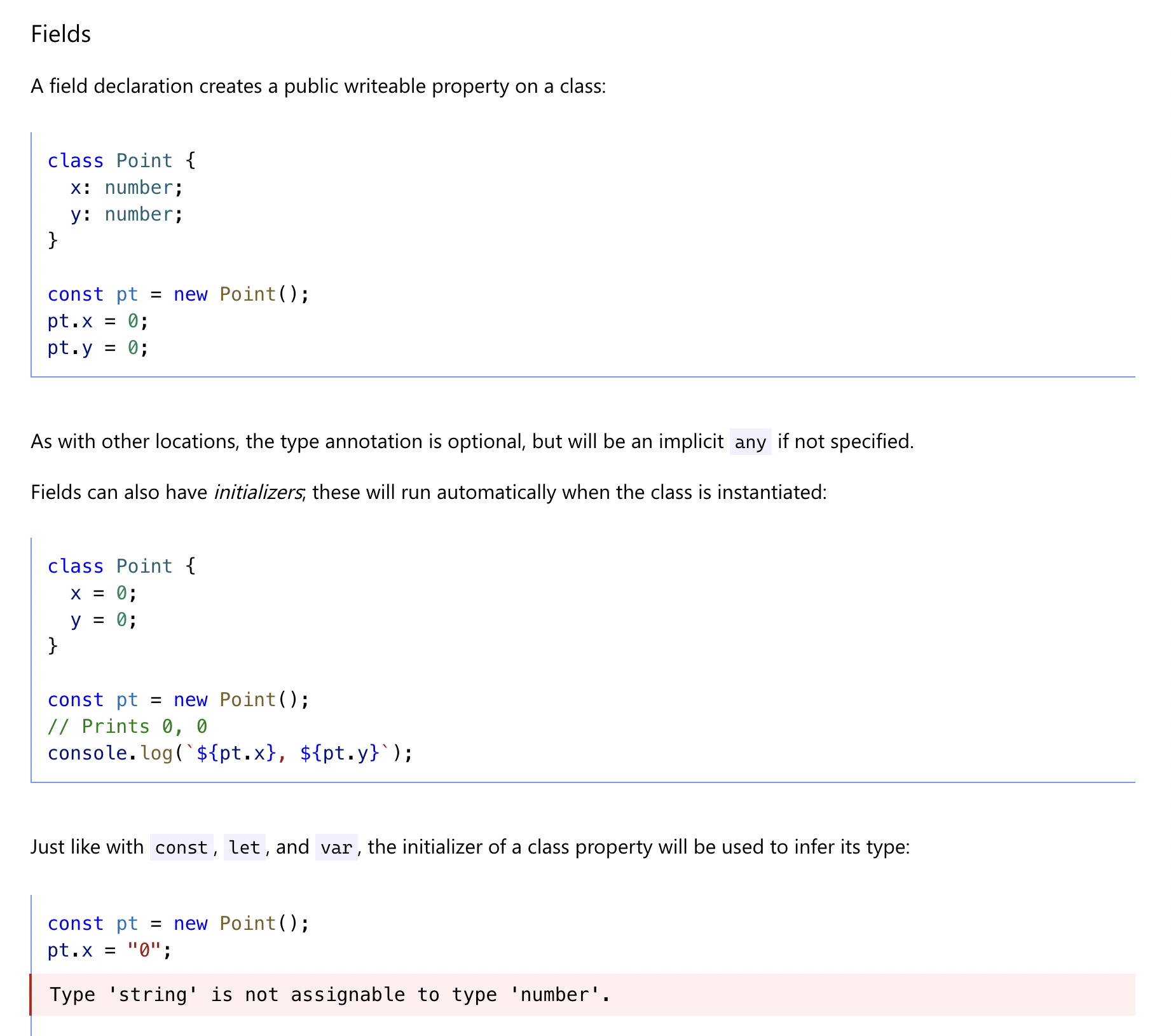Click the 'x: number;' code line
The image size is (1171, 1036).
[x=127, y=187]
